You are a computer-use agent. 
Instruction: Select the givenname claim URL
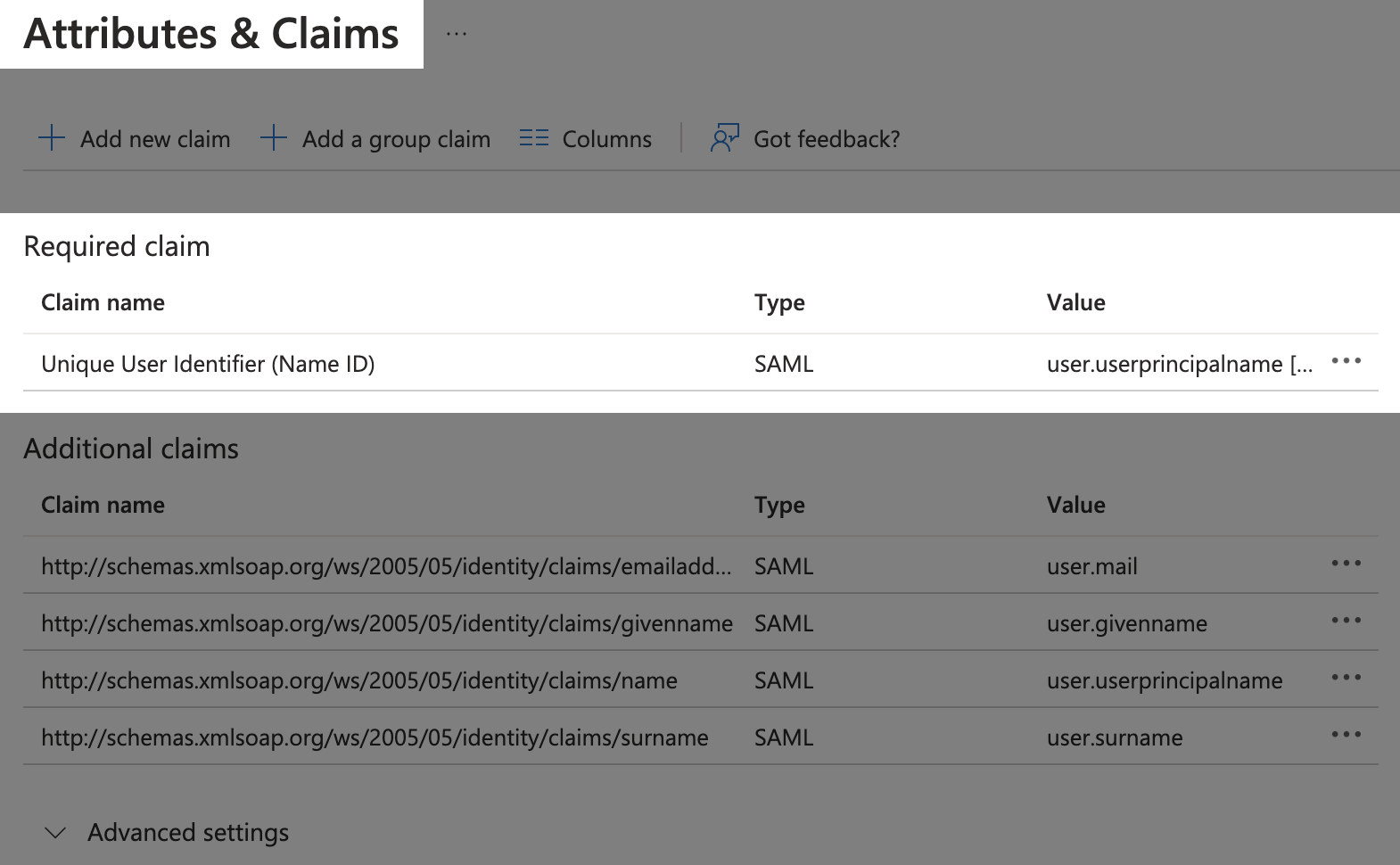[x=387, y=624]
